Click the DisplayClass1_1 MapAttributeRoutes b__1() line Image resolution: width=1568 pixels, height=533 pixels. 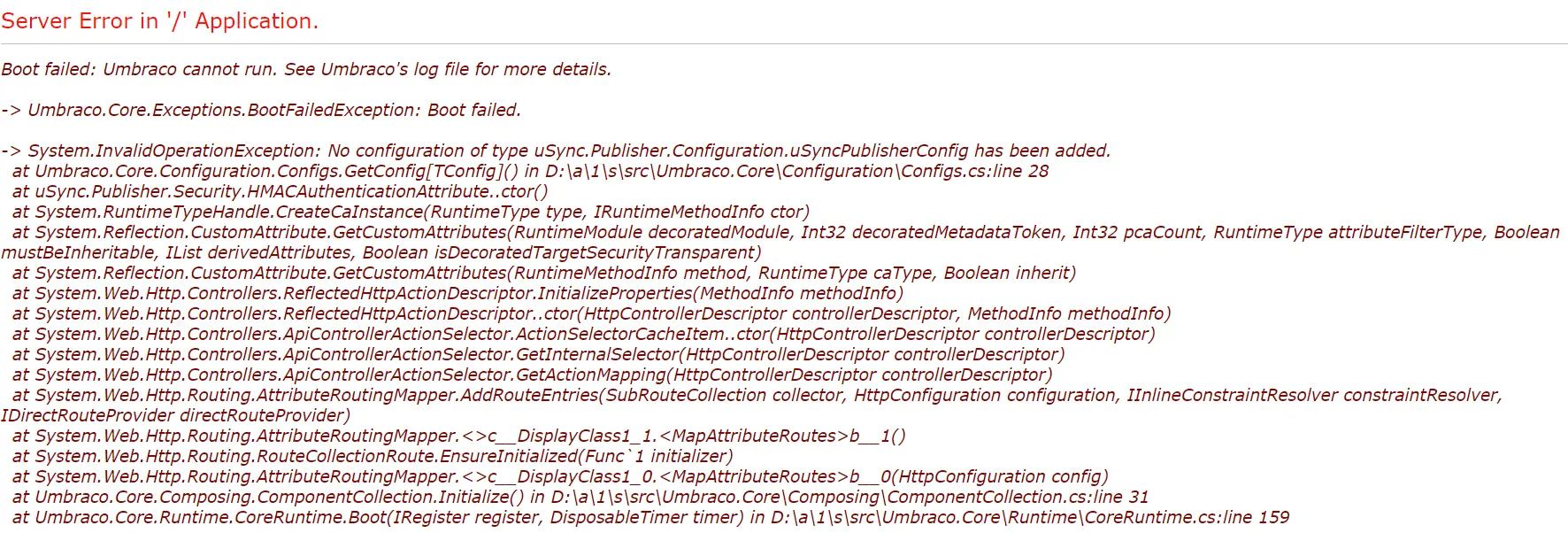458,436
